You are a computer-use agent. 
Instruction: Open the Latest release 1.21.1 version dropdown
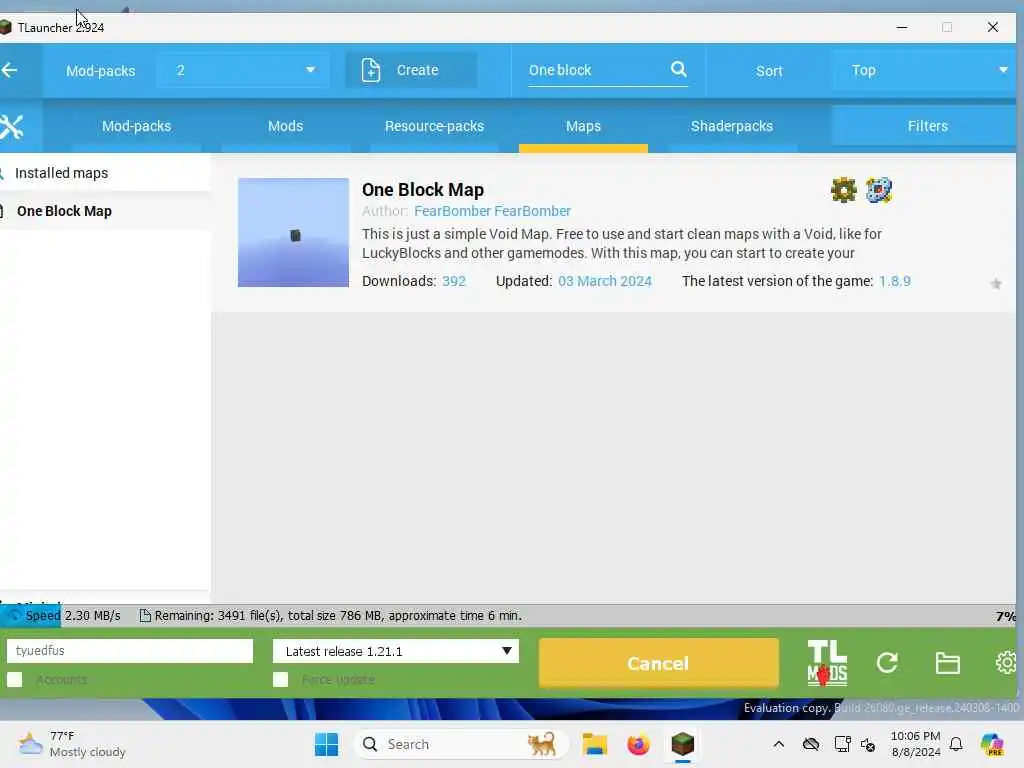point(396,651)
